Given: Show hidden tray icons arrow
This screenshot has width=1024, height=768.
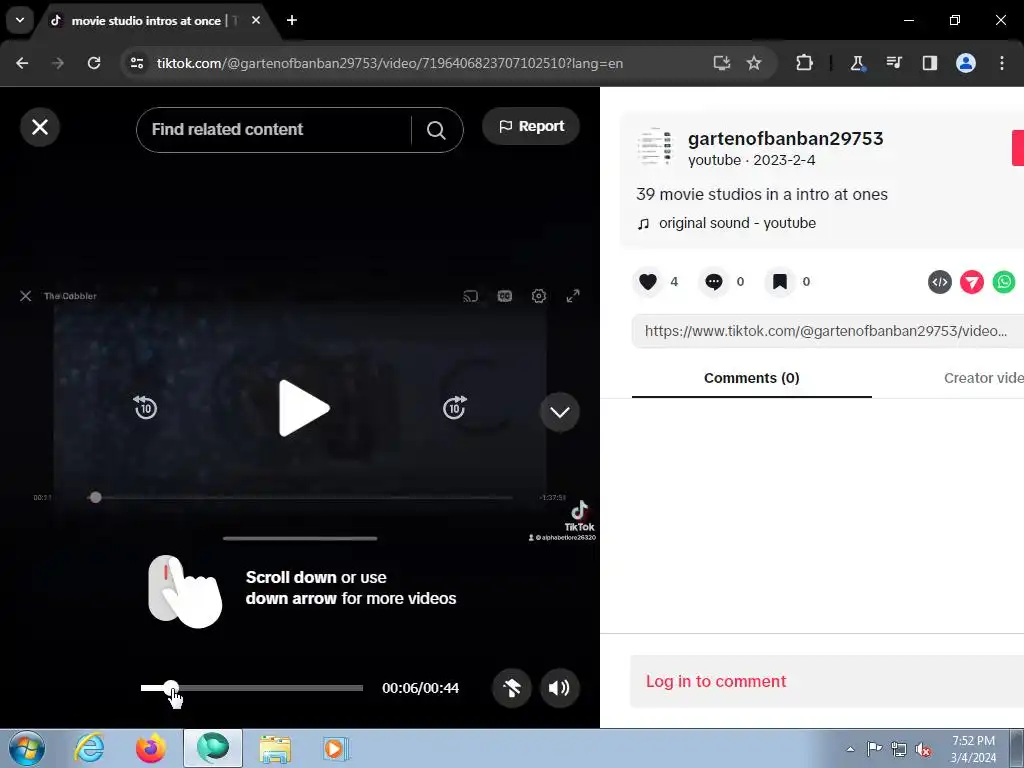Looking at the screenshot, I should [x=850, y=749].
